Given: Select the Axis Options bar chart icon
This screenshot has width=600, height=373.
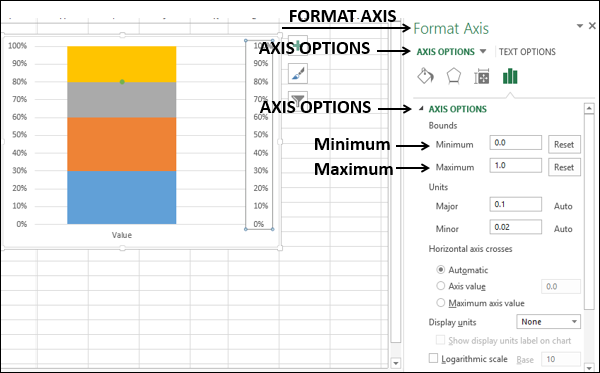Looking at the screenshot, I should (x=510, y=77).
